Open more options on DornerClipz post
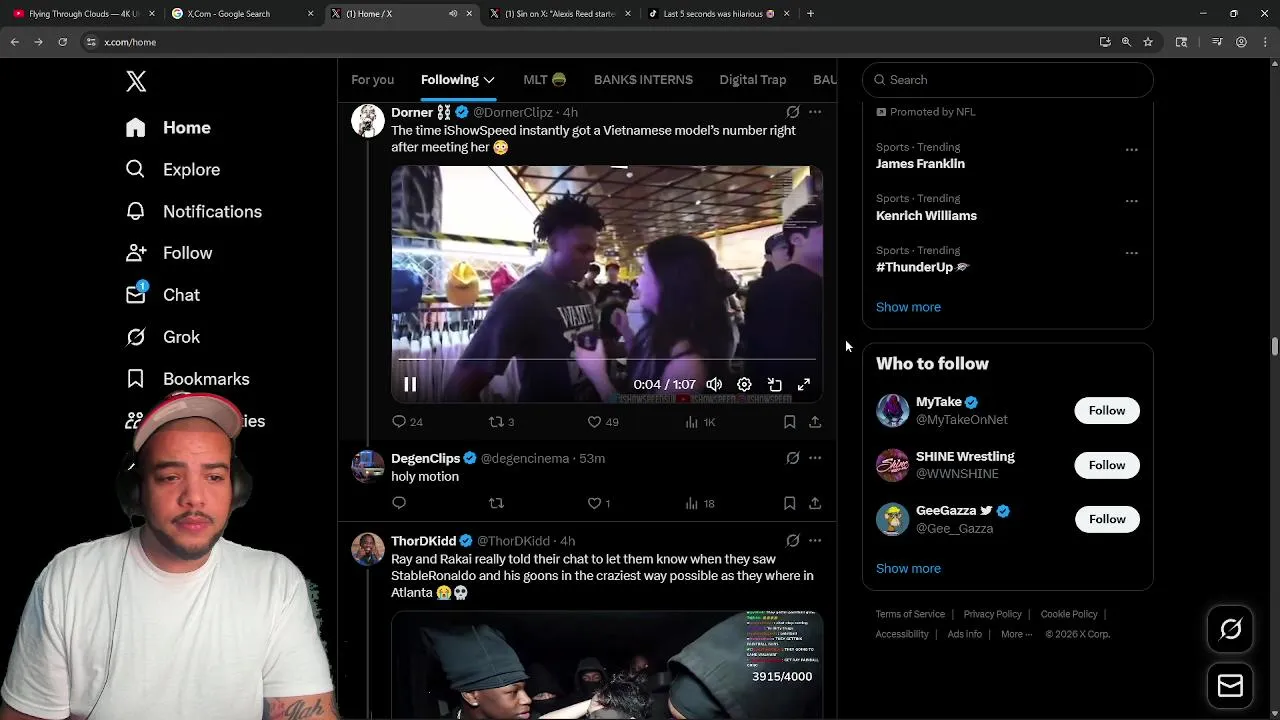This screenshot has width=1280, height=720. (x=815, y=112)
